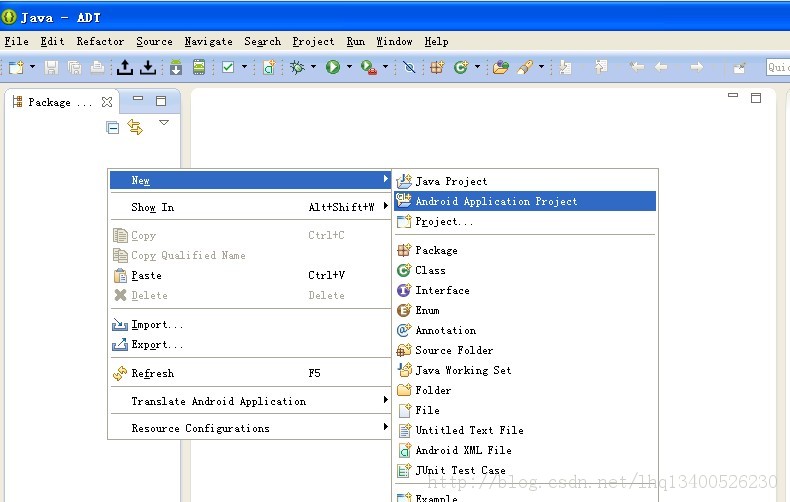Create a new Enum
Screen dimensions: 790x502
point(525,310)
